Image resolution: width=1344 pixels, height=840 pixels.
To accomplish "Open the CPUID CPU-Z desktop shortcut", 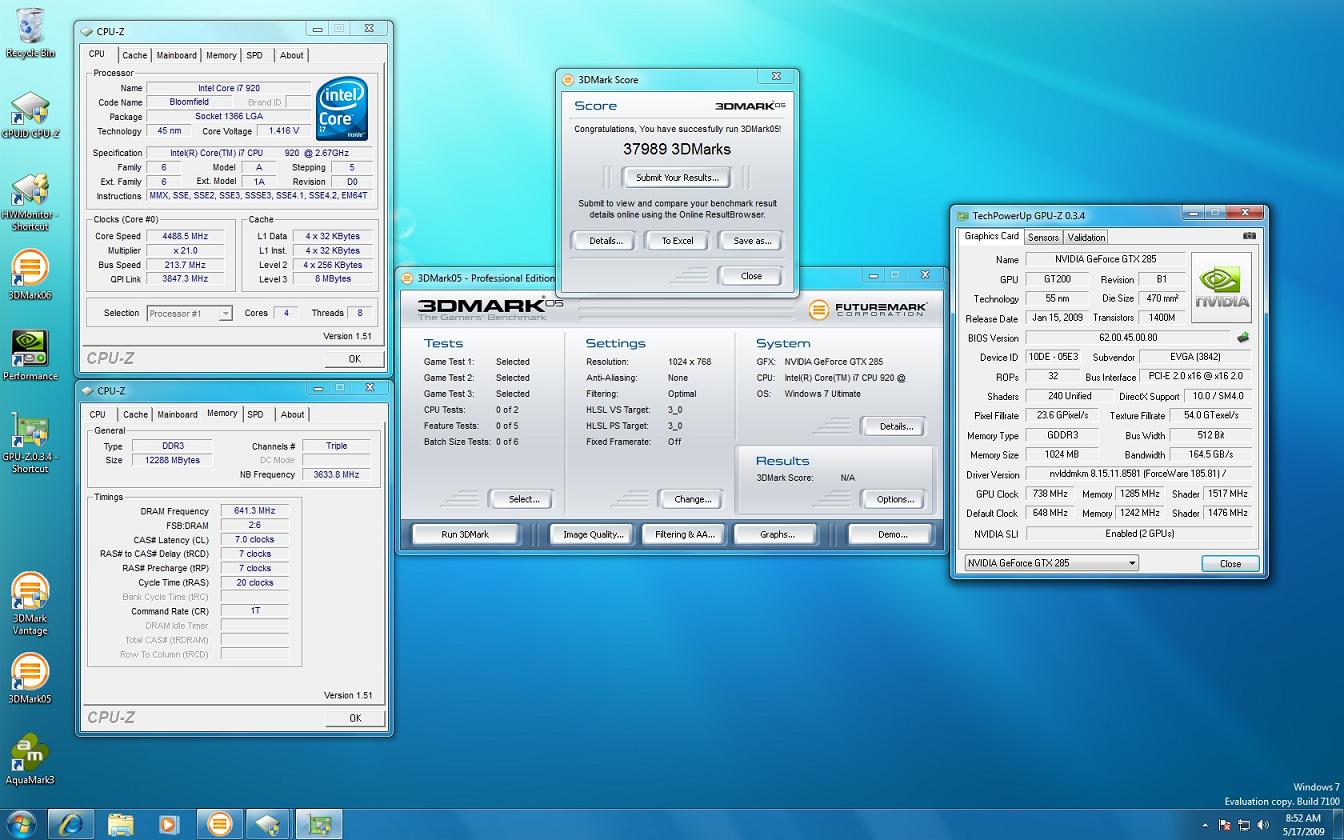I will point(30,115).
